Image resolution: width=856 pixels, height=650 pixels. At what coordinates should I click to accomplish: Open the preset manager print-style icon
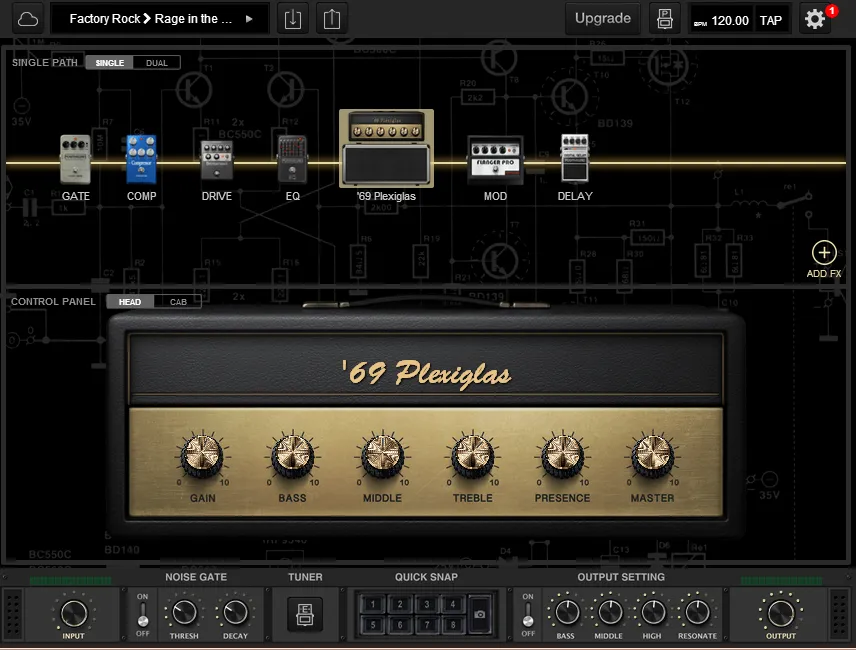[664, 19]
